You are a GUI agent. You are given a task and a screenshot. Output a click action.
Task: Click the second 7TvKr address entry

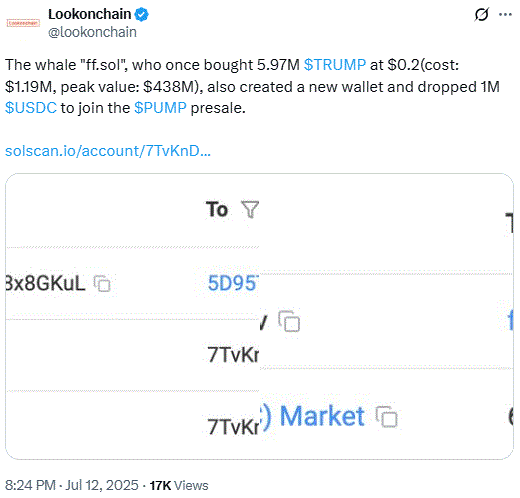(233, 426)
